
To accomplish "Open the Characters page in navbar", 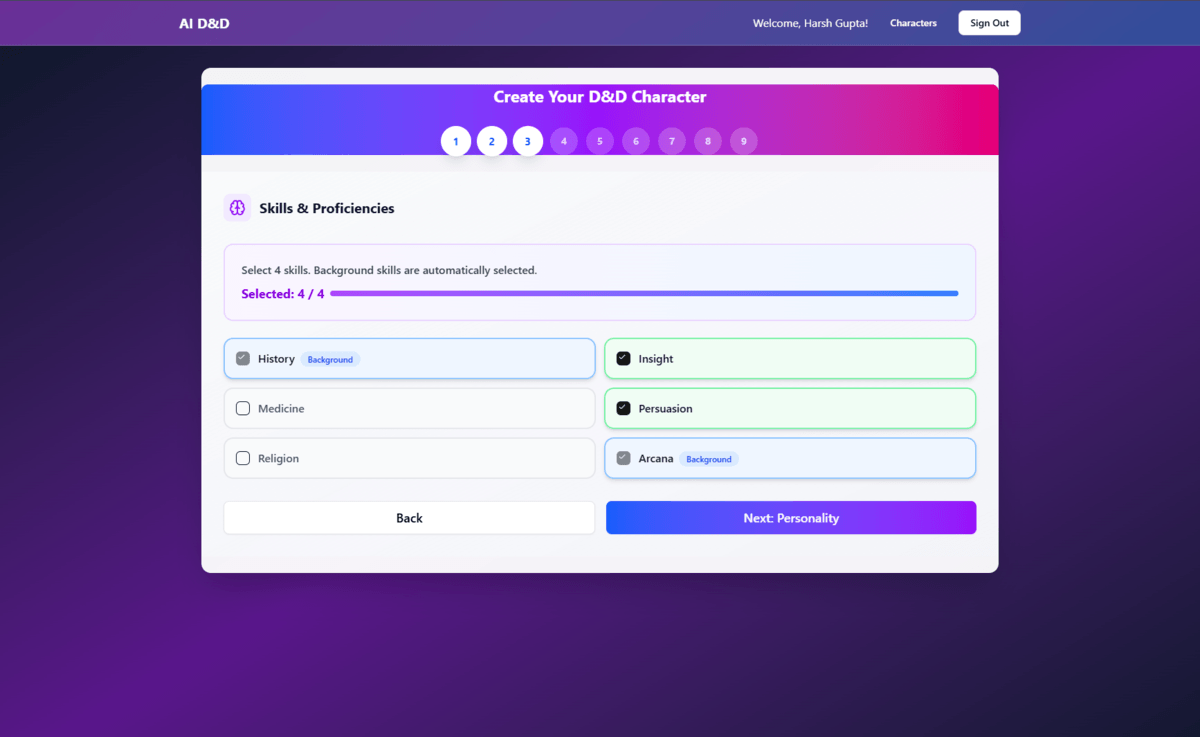I will click(x=913, y=23).
